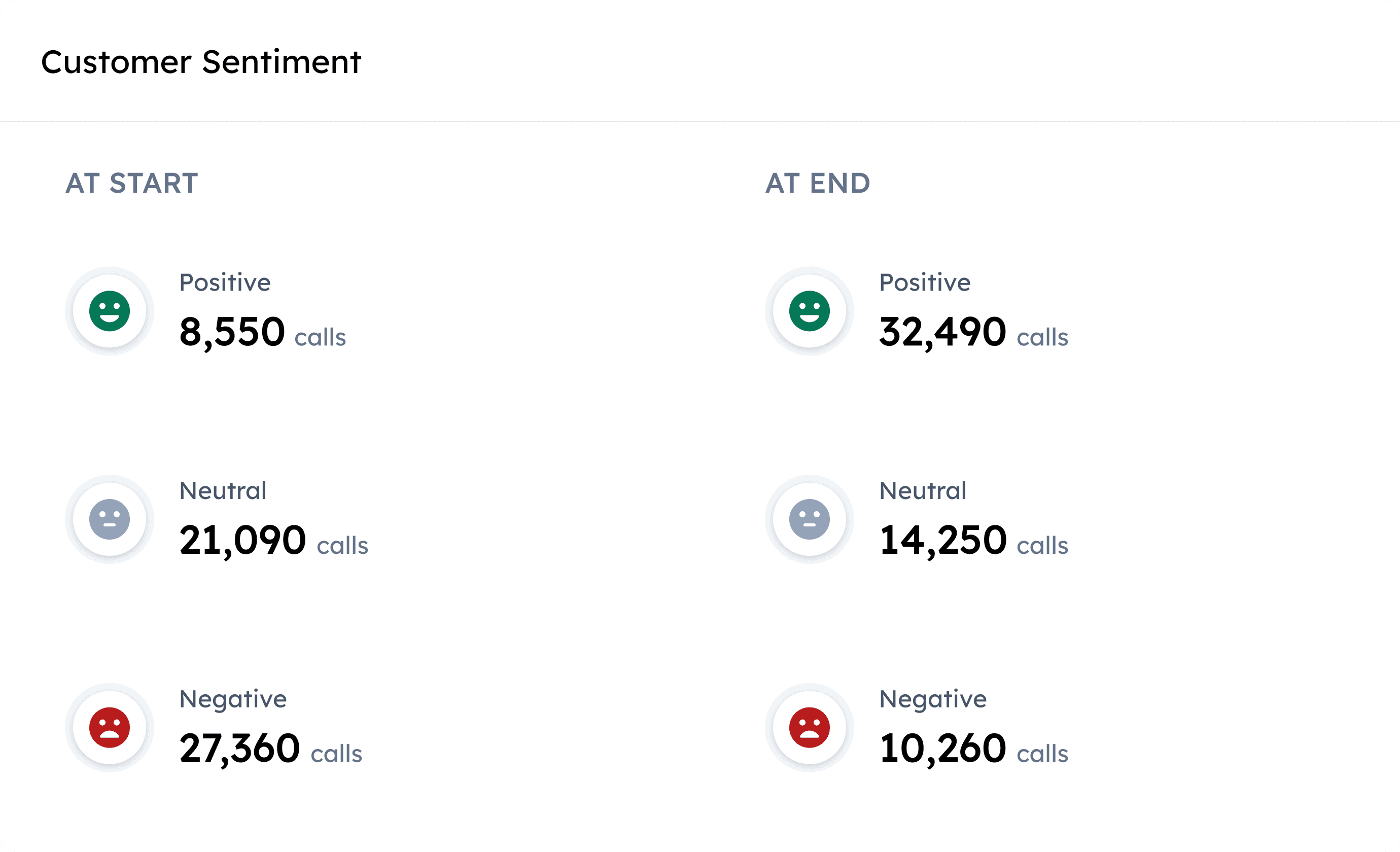Click the Negative label under At End

click(933, 699)
